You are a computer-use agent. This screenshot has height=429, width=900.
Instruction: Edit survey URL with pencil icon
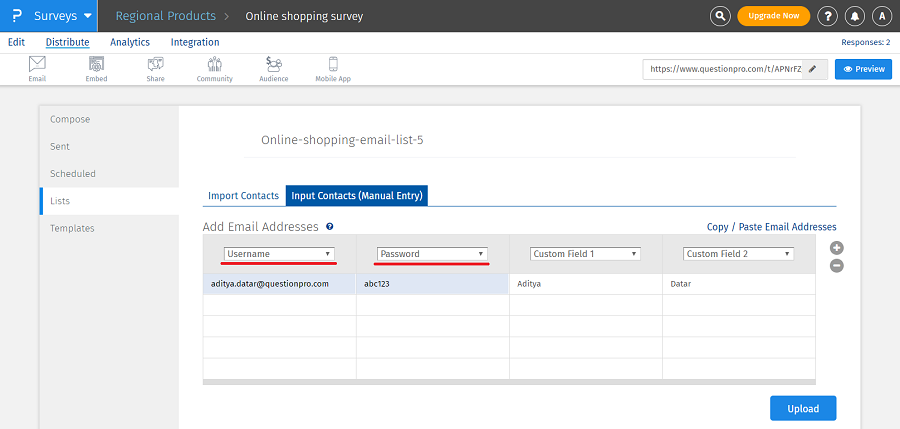pyautogui.click(x=813, y=69)
